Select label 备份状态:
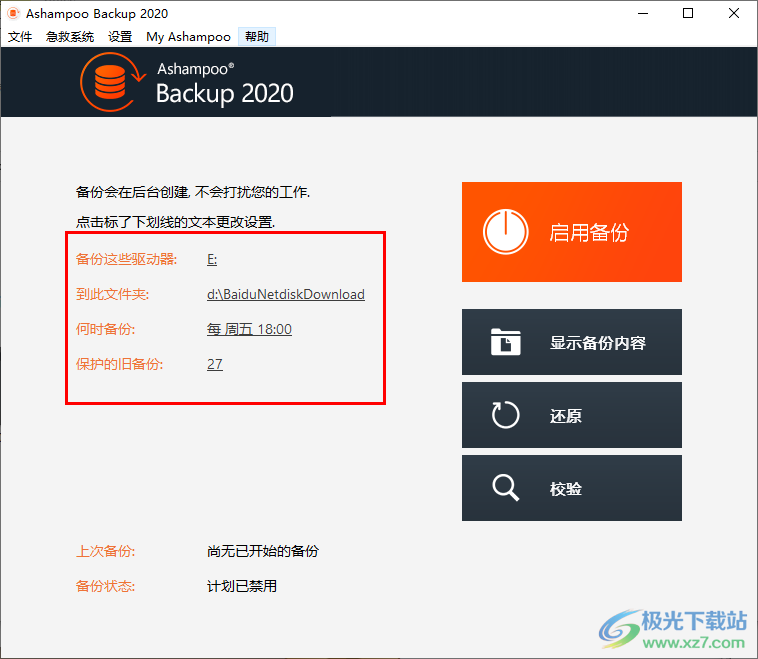 (x=105, y=586)
